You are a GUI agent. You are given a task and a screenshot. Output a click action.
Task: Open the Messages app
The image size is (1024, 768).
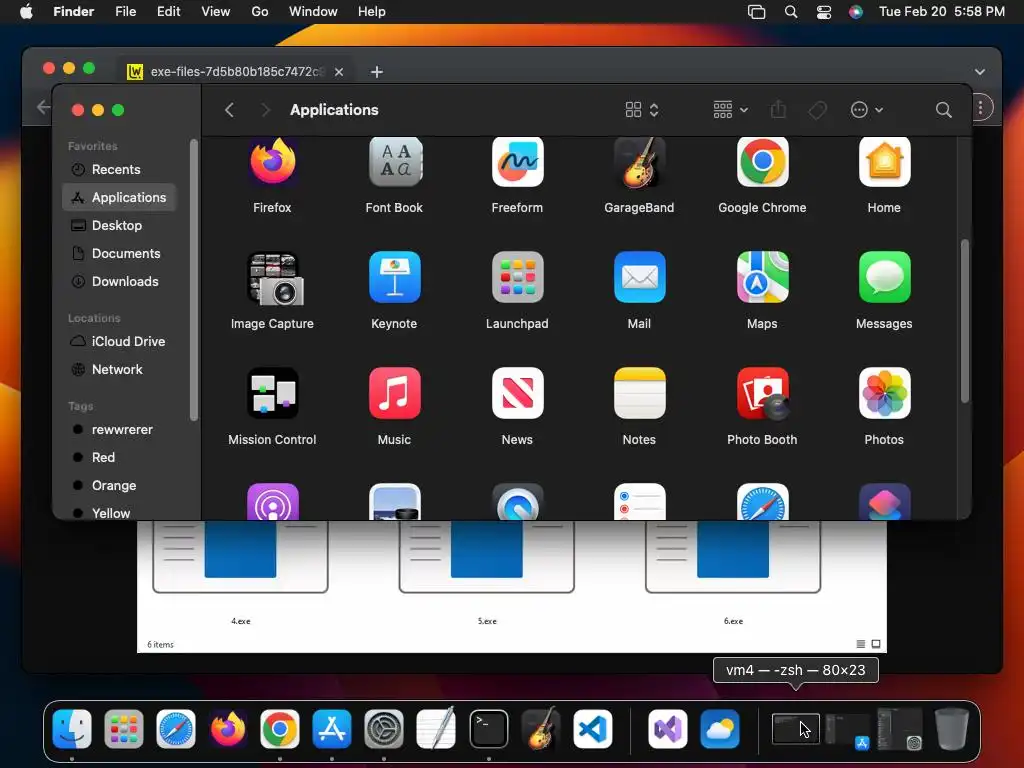click(x=884, y=278)
